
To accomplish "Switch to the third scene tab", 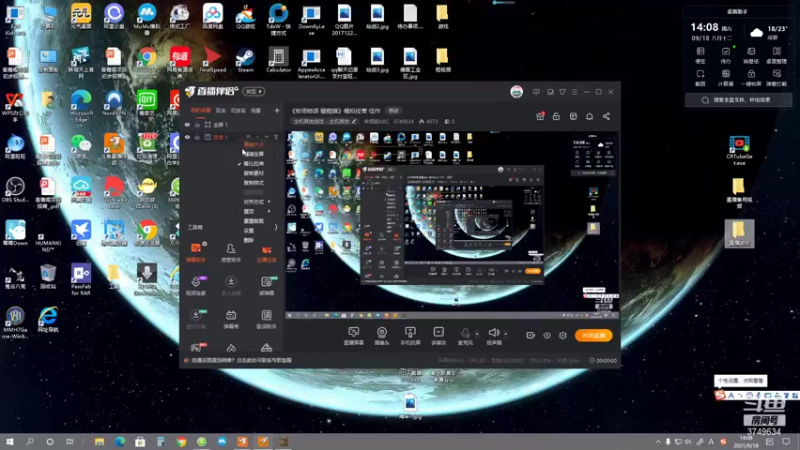I will pos(238,110).
